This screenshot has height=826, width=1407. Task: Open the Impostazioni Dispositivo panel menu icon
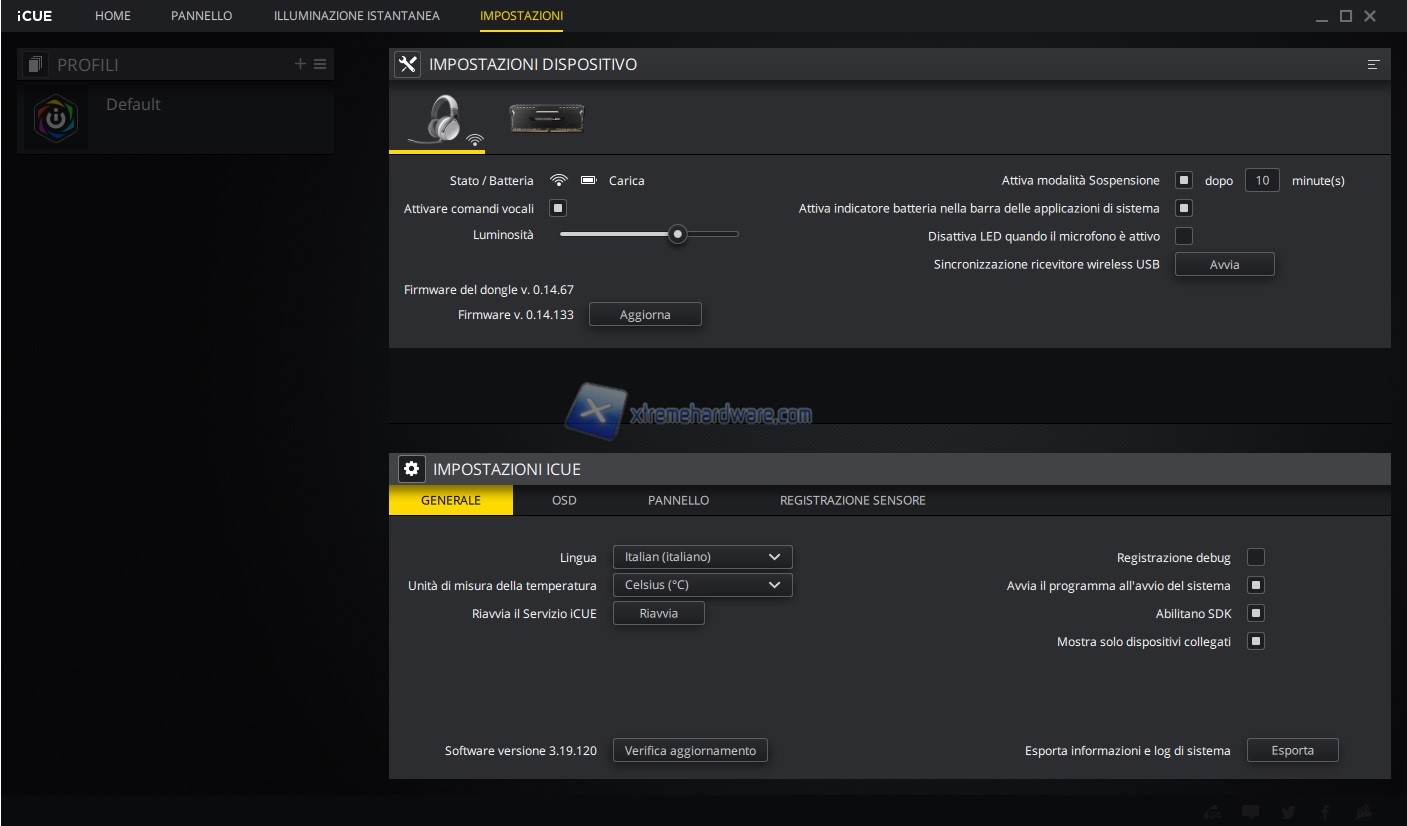1373,65
